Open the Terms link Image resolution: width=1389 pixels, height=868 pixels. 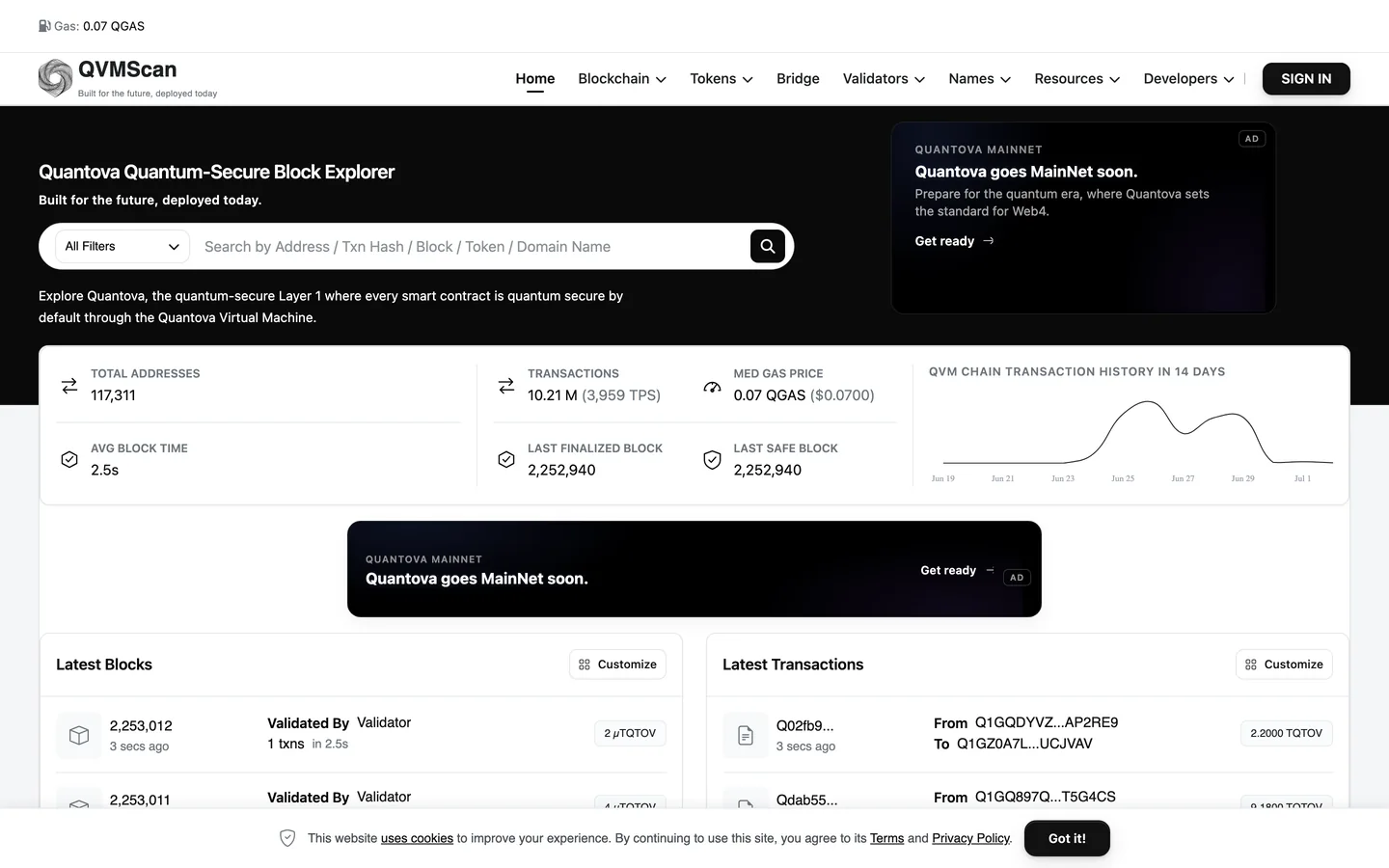[886, 838]
